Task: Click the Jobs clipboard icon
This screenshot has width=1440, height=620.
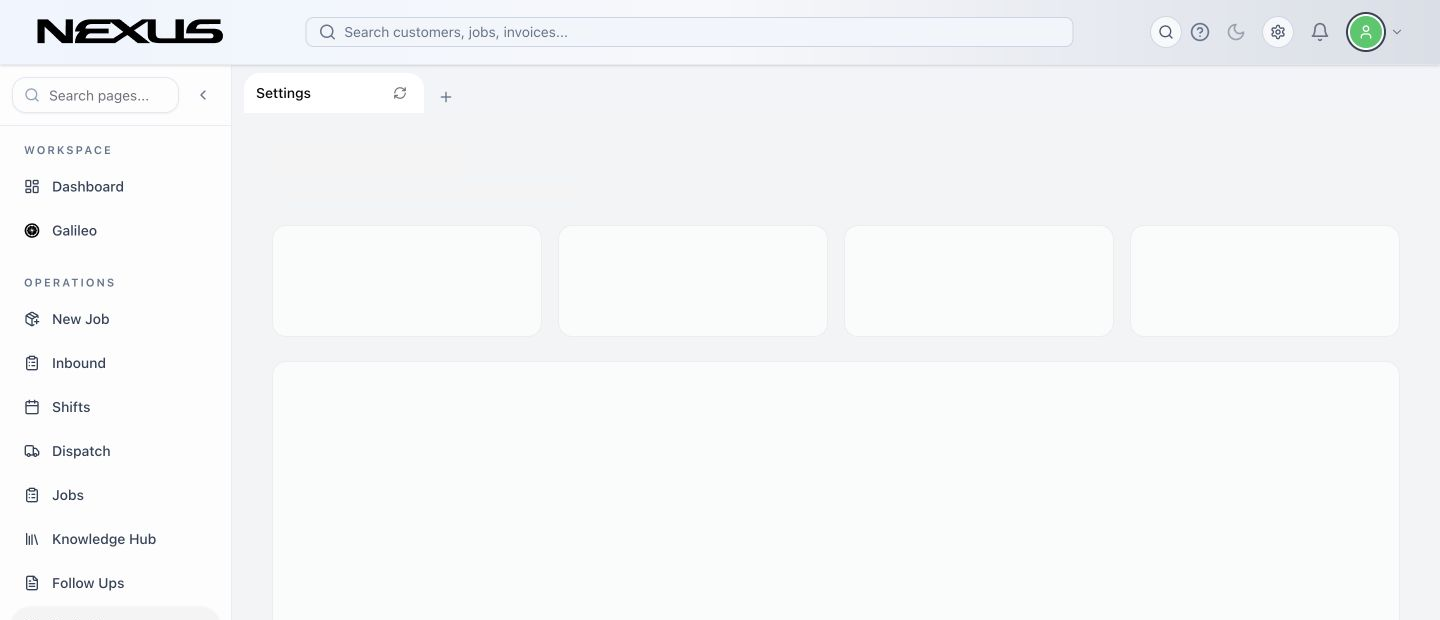Action: pyautogui.click(x=32, y=495)
